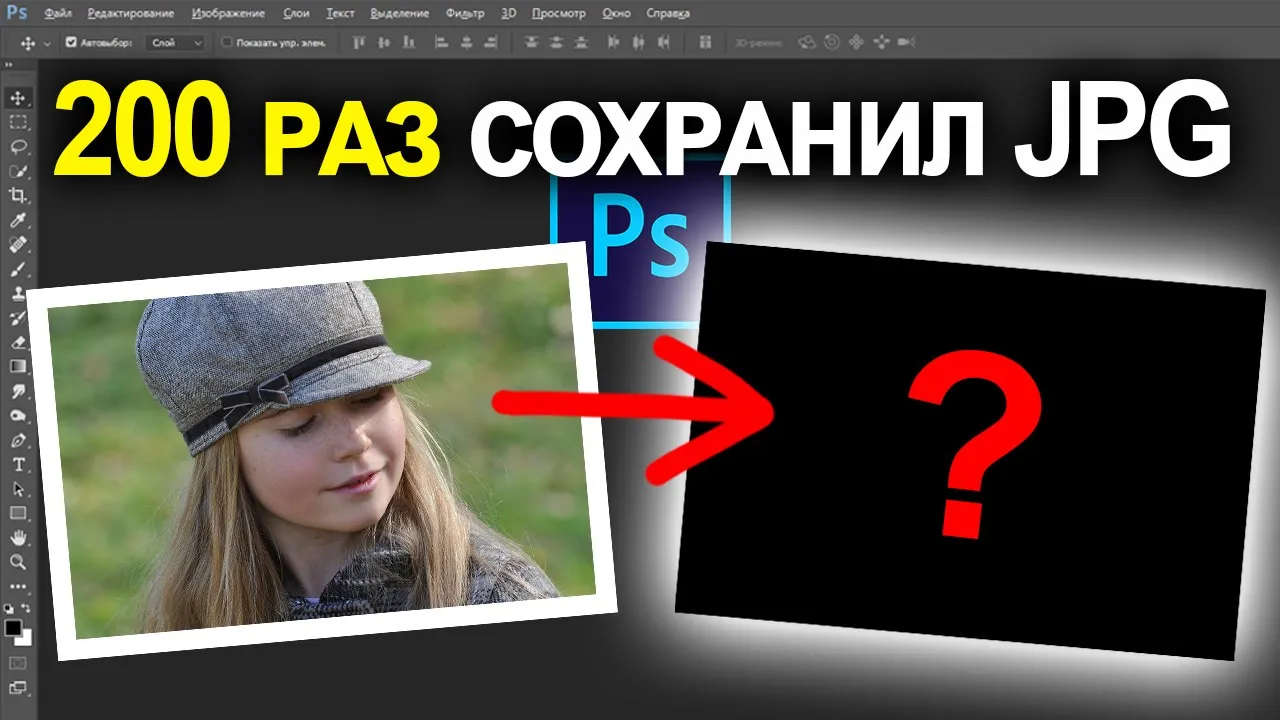This screenshot has height=720, width=1280.
Task: Select the Brush tool
Action: [x=18, y=269]
